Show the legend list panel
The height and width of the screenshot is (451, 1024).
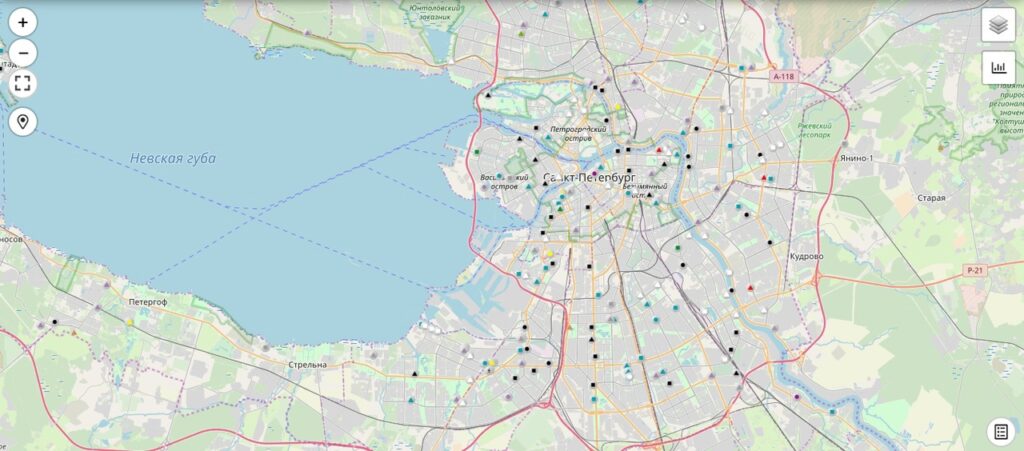pyautogui.click(x=1000, y=431)
